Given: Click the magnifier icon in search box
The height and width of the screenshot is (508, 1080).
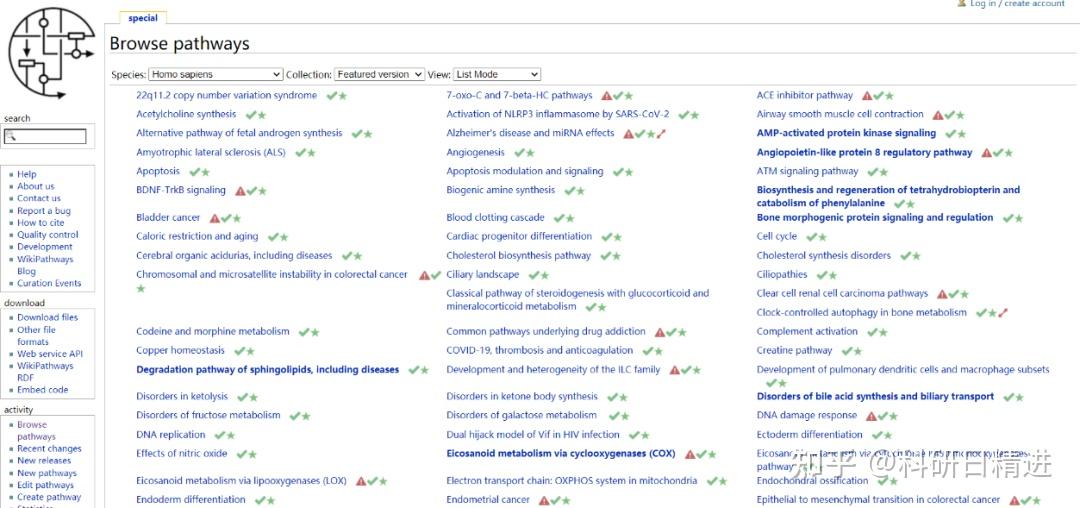Looking at the screenshot, I should click(10, 136).
